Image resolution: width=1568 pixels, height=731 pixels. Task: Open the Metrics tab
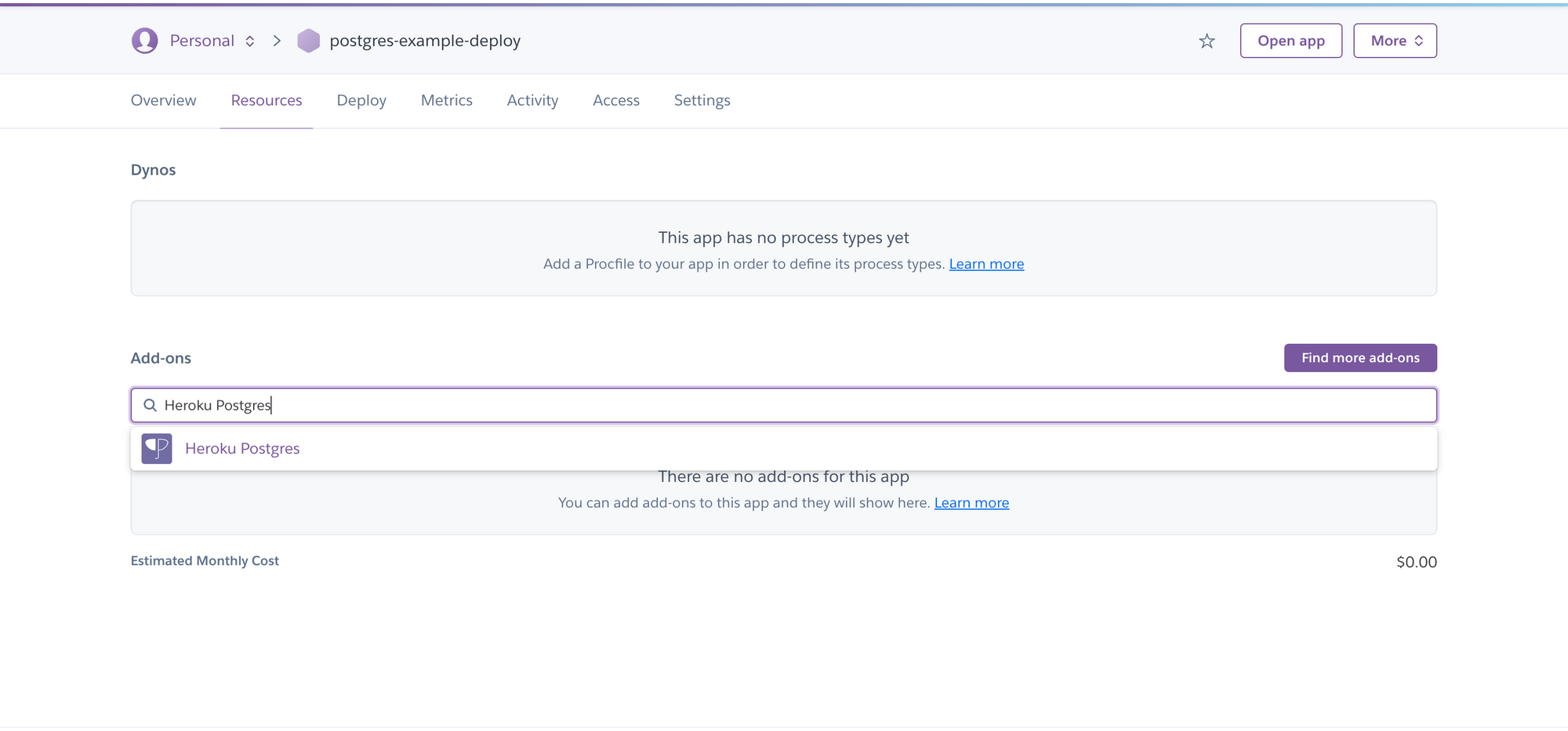tap(447, 100)
